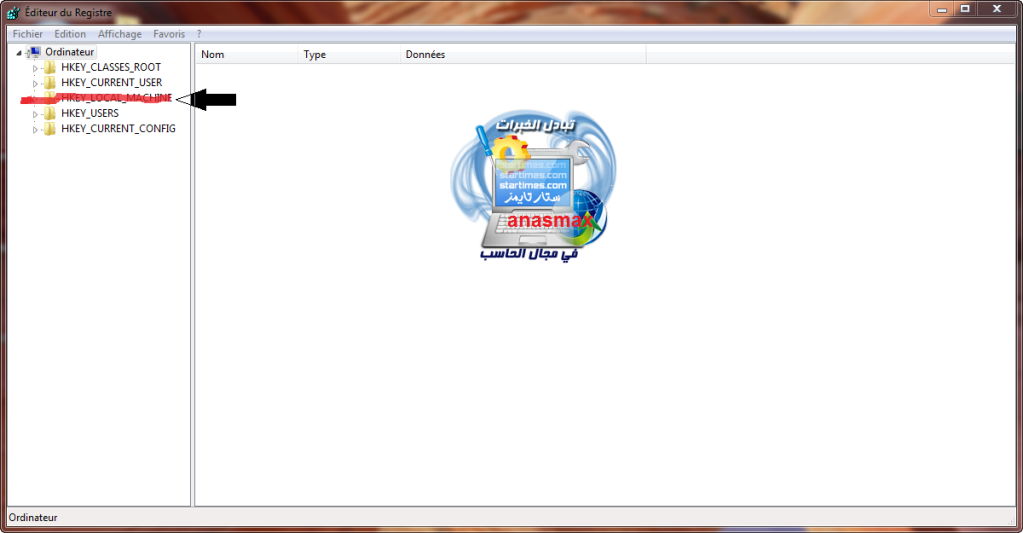The height and width of the screenshot is (533, 1023).
Task: Open the Favoris menu
Action: coord(169,34)
